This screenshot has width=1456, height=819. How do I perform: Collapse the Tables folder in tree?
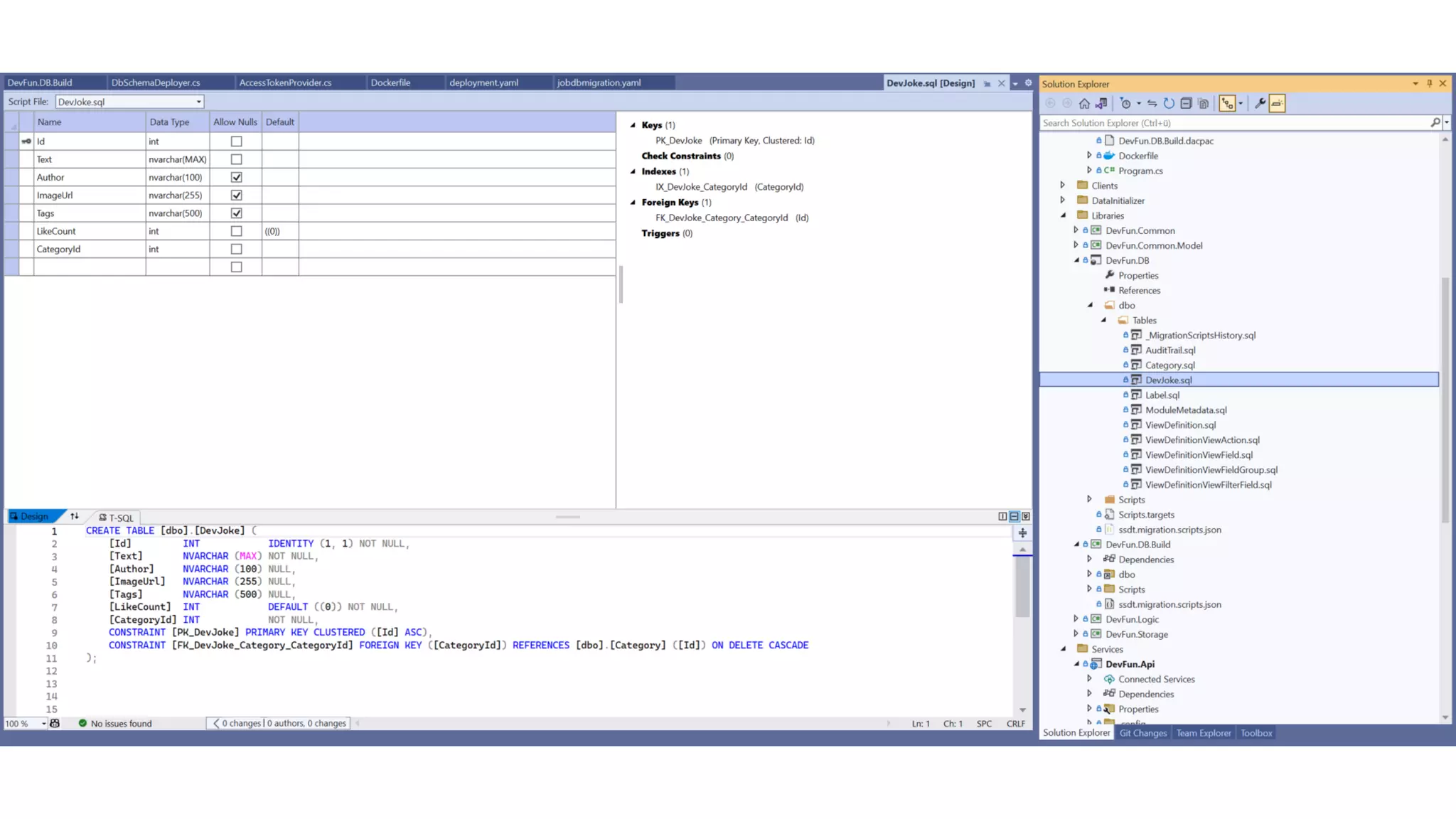click(x=1104, y=320)
